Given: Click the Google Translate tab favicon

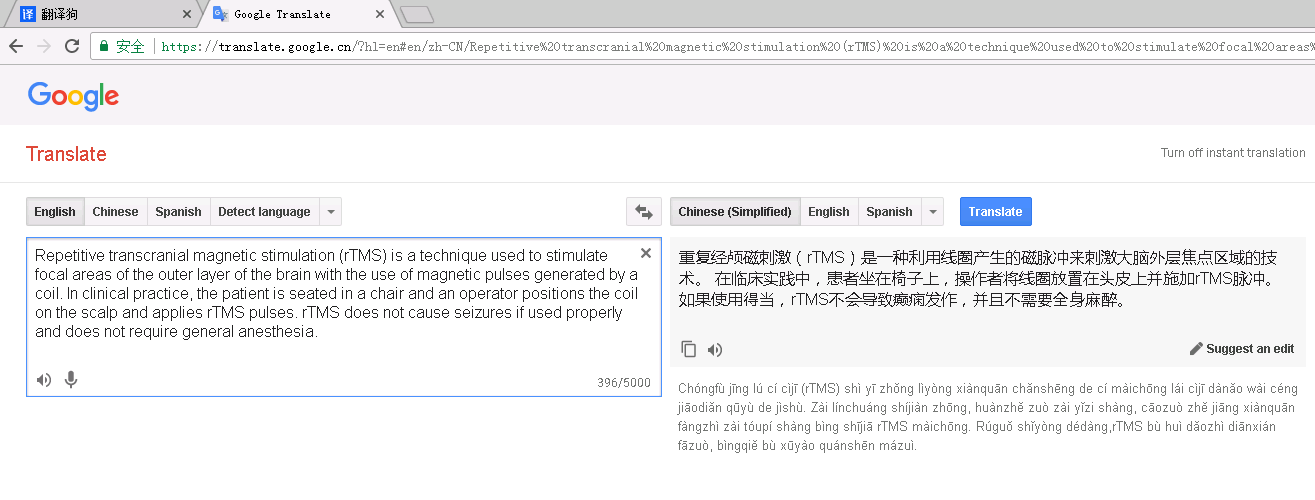Looking at the screenshot, I should click(x=220, y=14).
